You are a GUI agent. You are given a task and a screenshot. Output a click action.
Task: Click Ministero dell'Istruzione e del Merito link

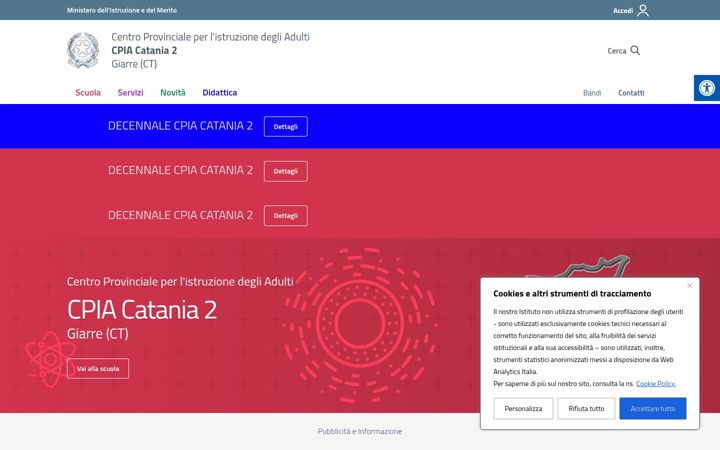tap(122, 10)
